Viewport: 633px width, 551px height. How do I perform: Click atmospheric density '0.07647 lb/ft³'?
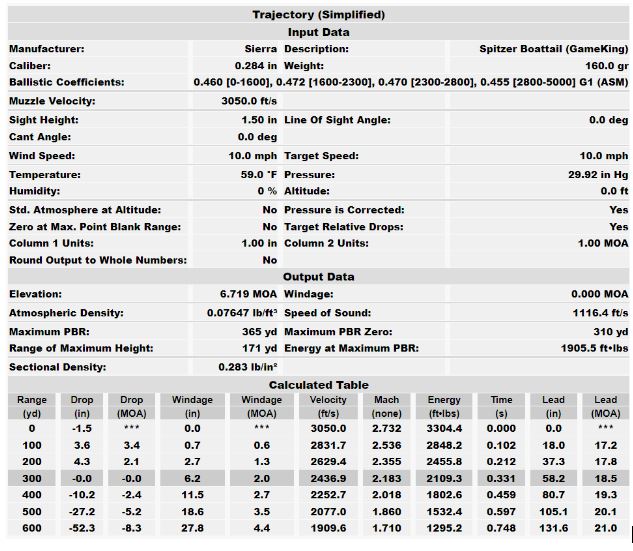point(242,313)
